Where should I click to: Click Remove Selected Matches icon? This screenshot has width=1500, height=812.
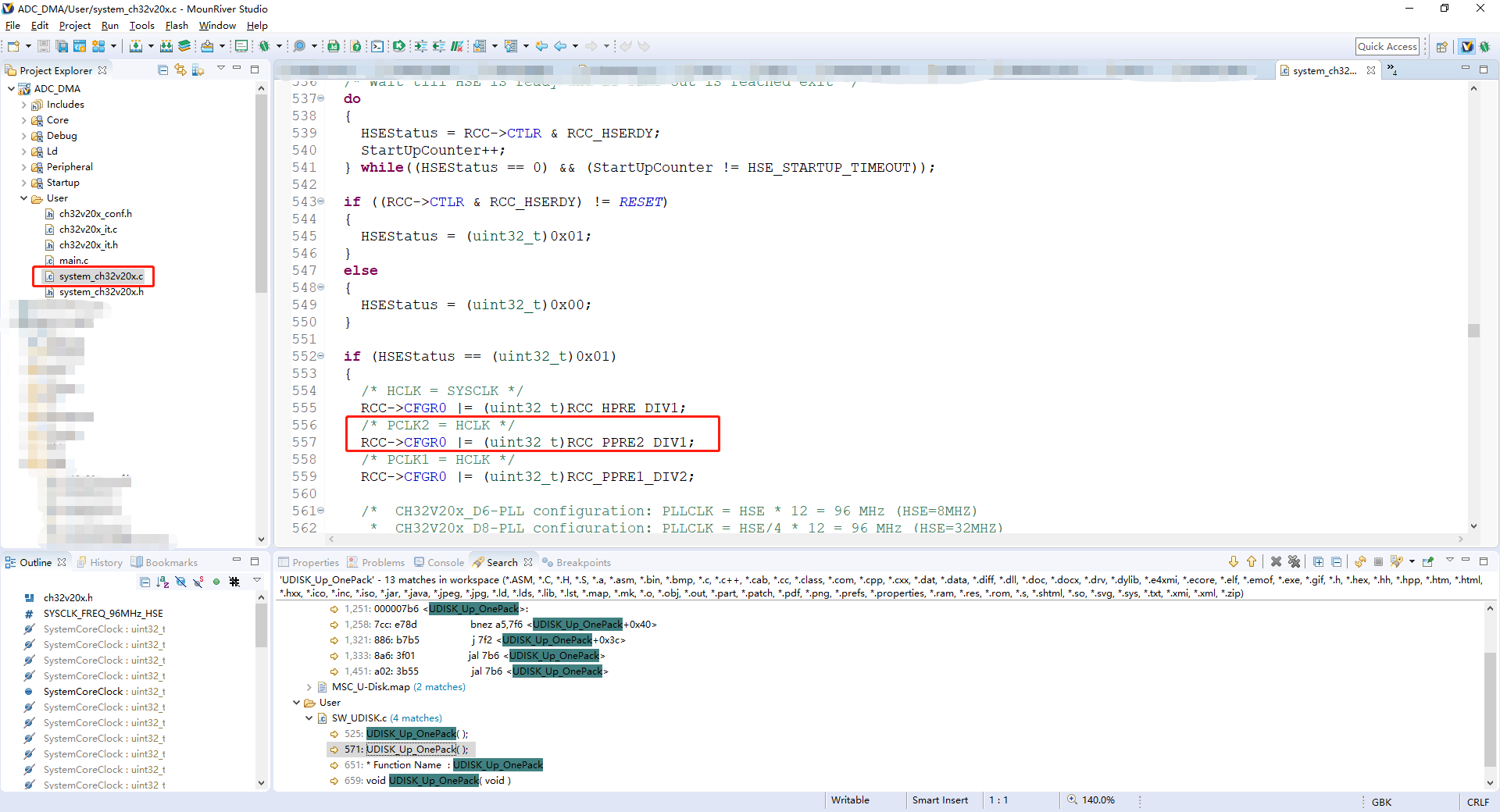[x=1276, y=561]
